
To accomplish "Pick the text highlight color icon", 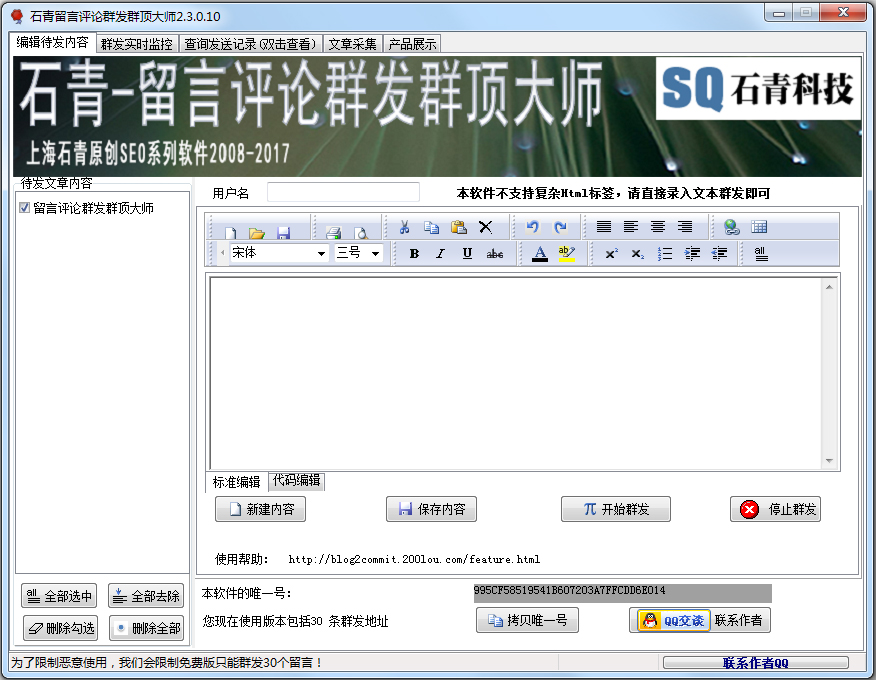I will click(x=566, y=254).
